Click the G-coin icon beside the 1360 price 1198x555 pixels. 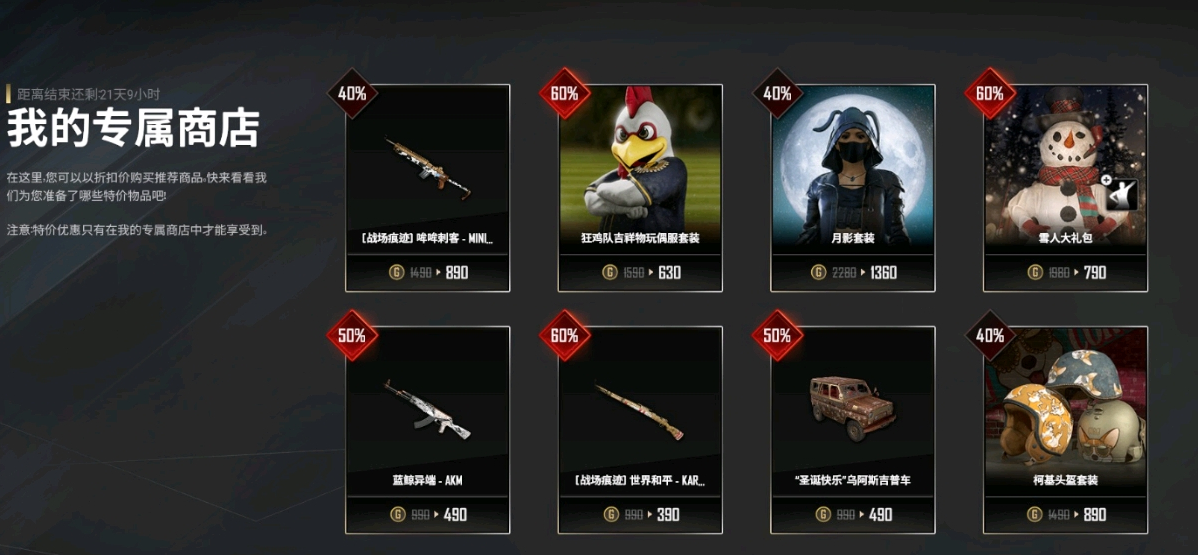818,272
